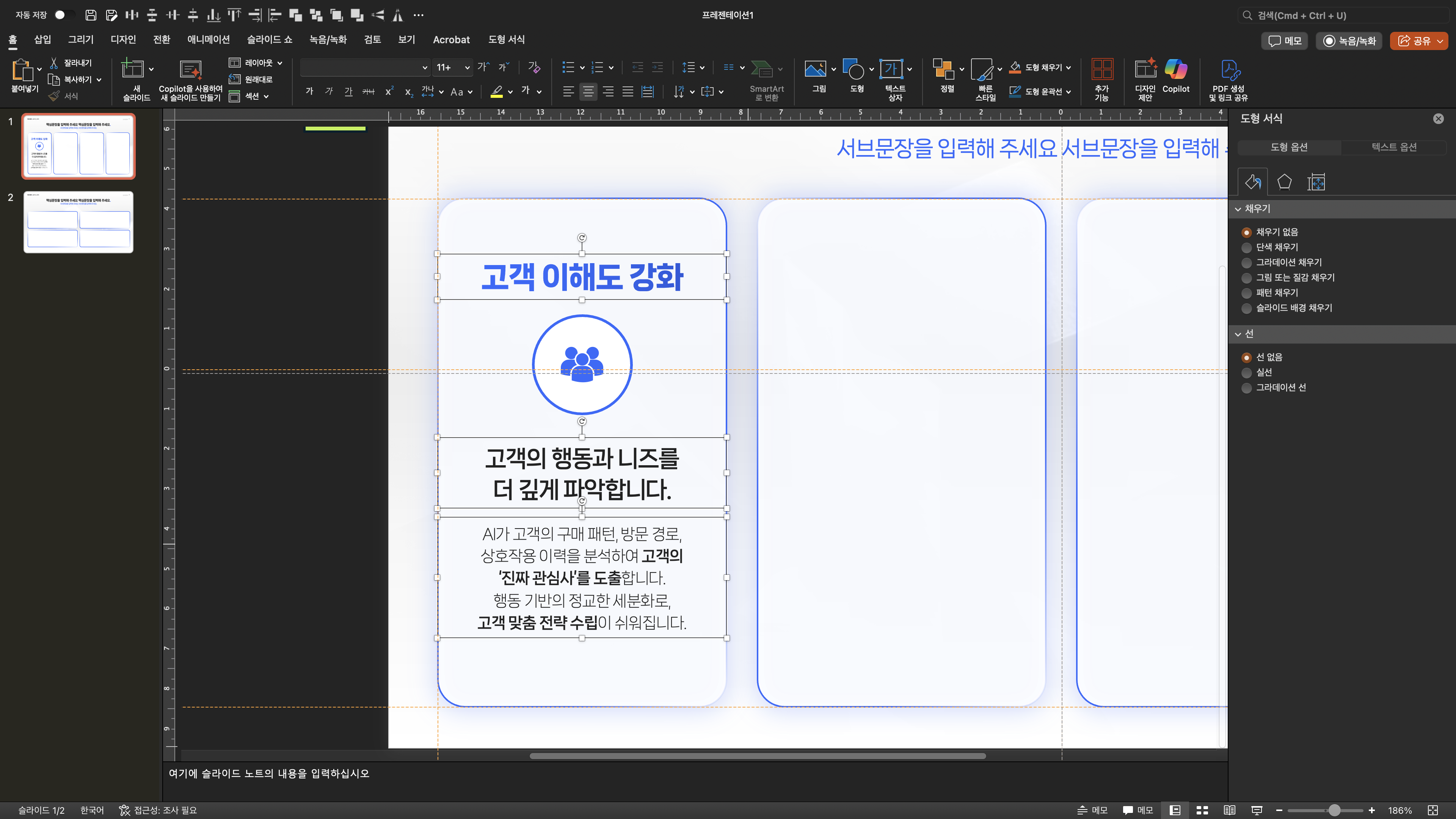This screenshot has height=819, width=1456.
Task: Open the 애니메이션 ribbon tab
Action: [x=208, y=39]
